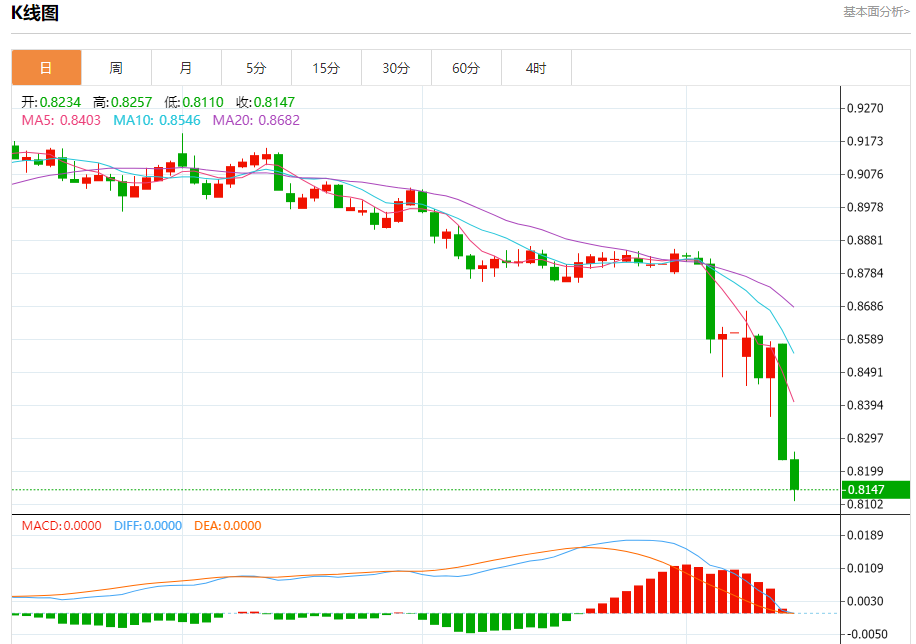Click the DIFF 0.0000 indicator label
This screenshot has height=644, width=916.
(148, 526)
